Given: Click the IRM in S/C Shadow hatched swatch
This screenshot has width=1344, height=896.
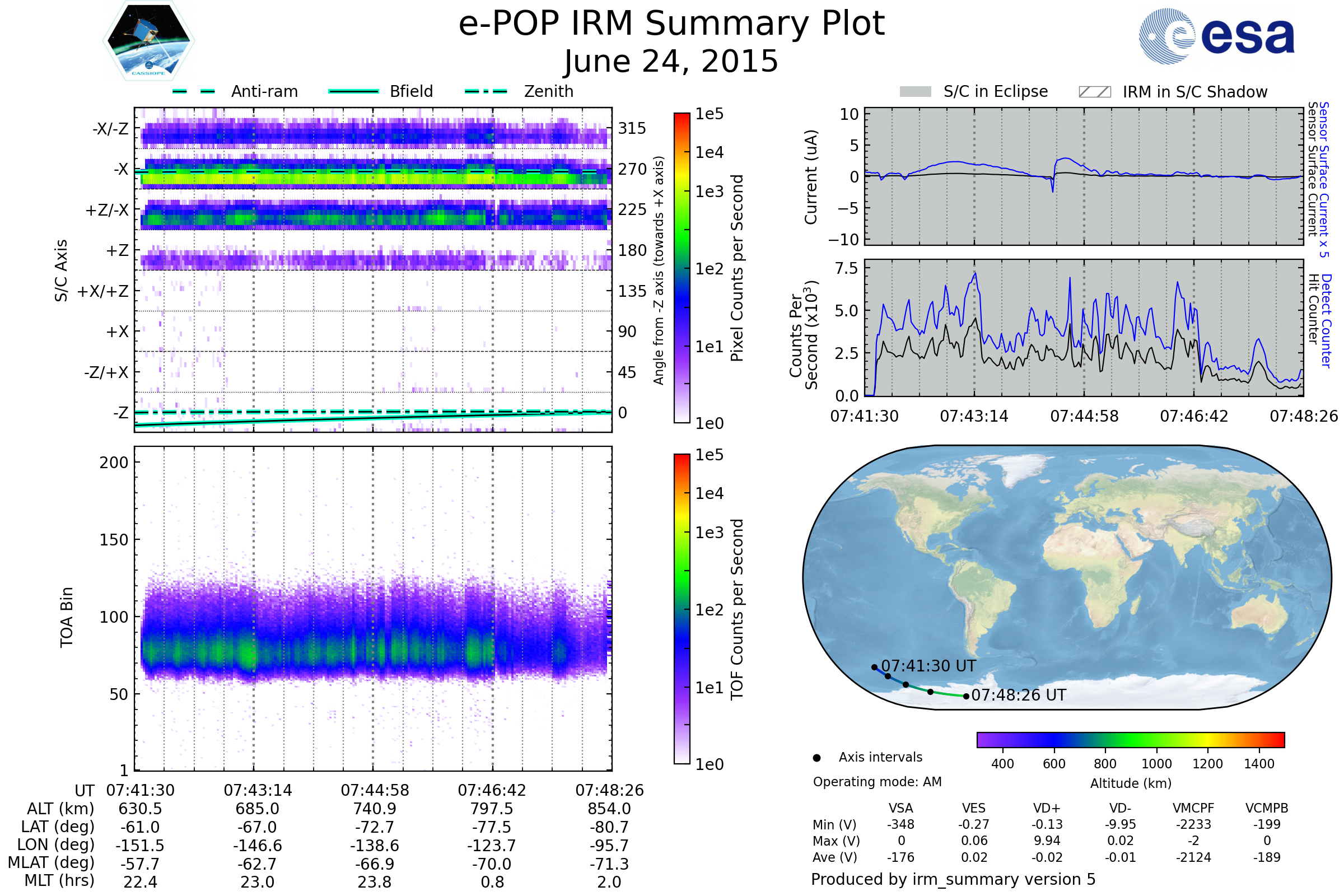Looking at the screenshot, I should (1094, 92).
